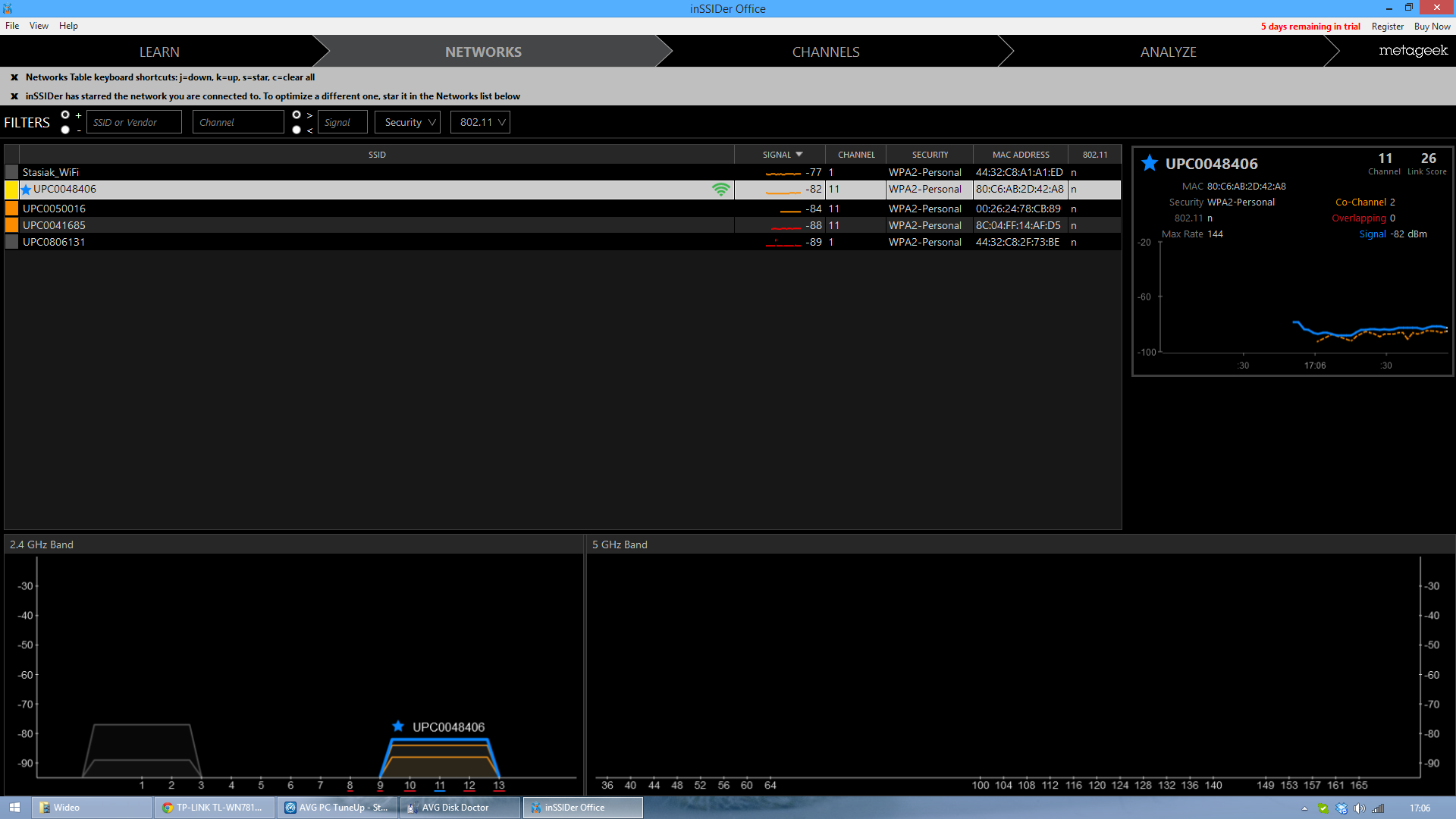Screen dimensions: 1456x819
Task: Click the 5 days remaining in trial notice
Action: pyautogui.click(x=1310, y=27)
